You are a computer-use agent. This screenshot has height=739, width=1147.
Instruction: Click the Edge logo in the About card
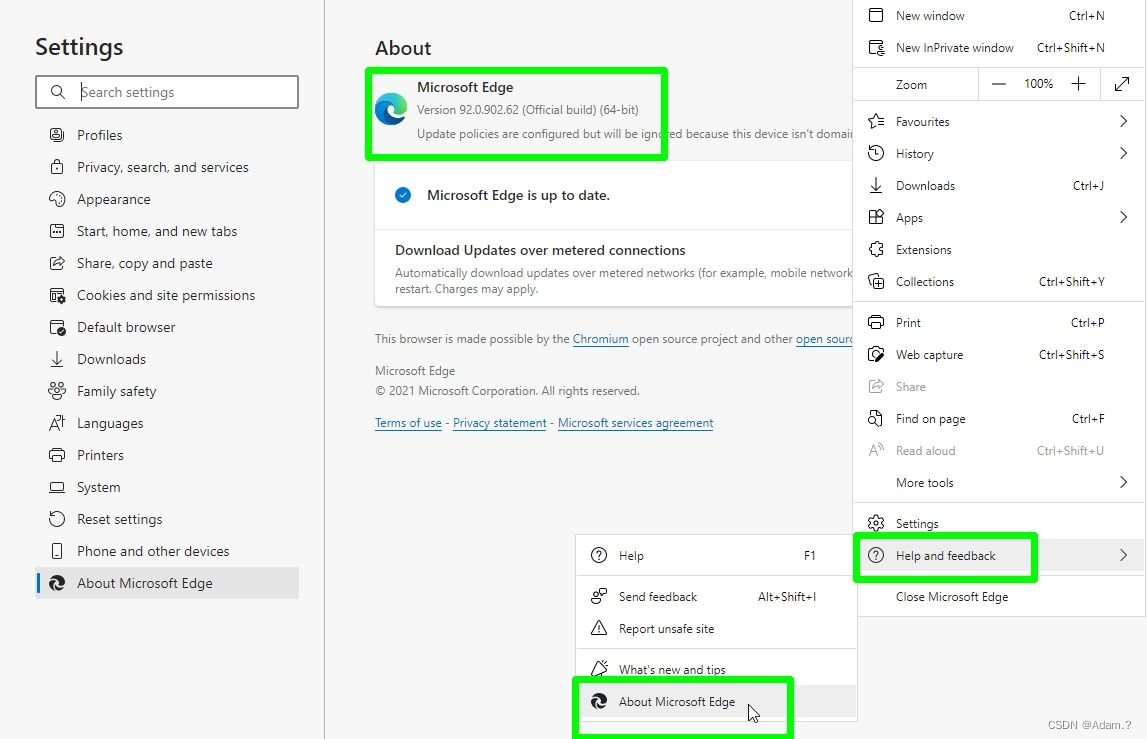[391, 109]
